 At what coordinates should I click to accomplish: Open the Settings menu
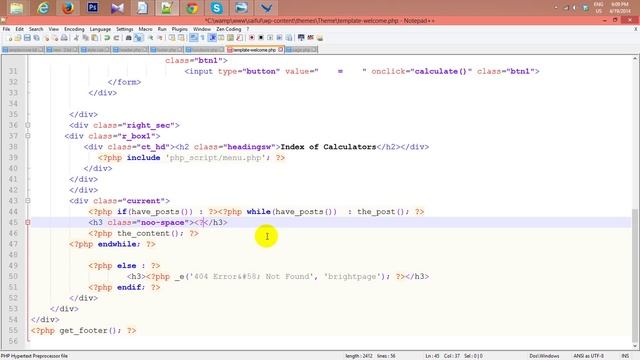click(124, 29)
